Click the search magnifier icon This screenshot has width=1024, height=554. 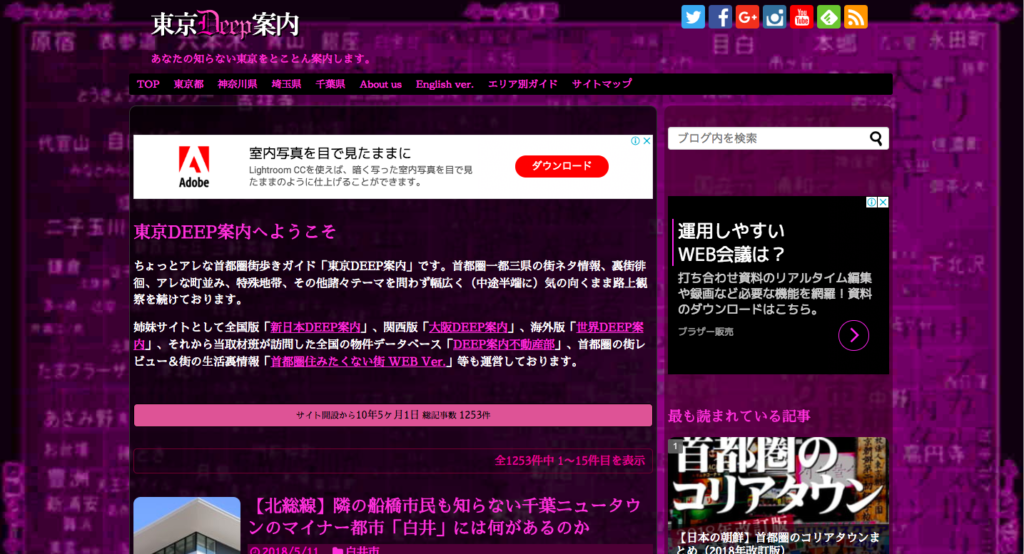(x=876, y=138)
